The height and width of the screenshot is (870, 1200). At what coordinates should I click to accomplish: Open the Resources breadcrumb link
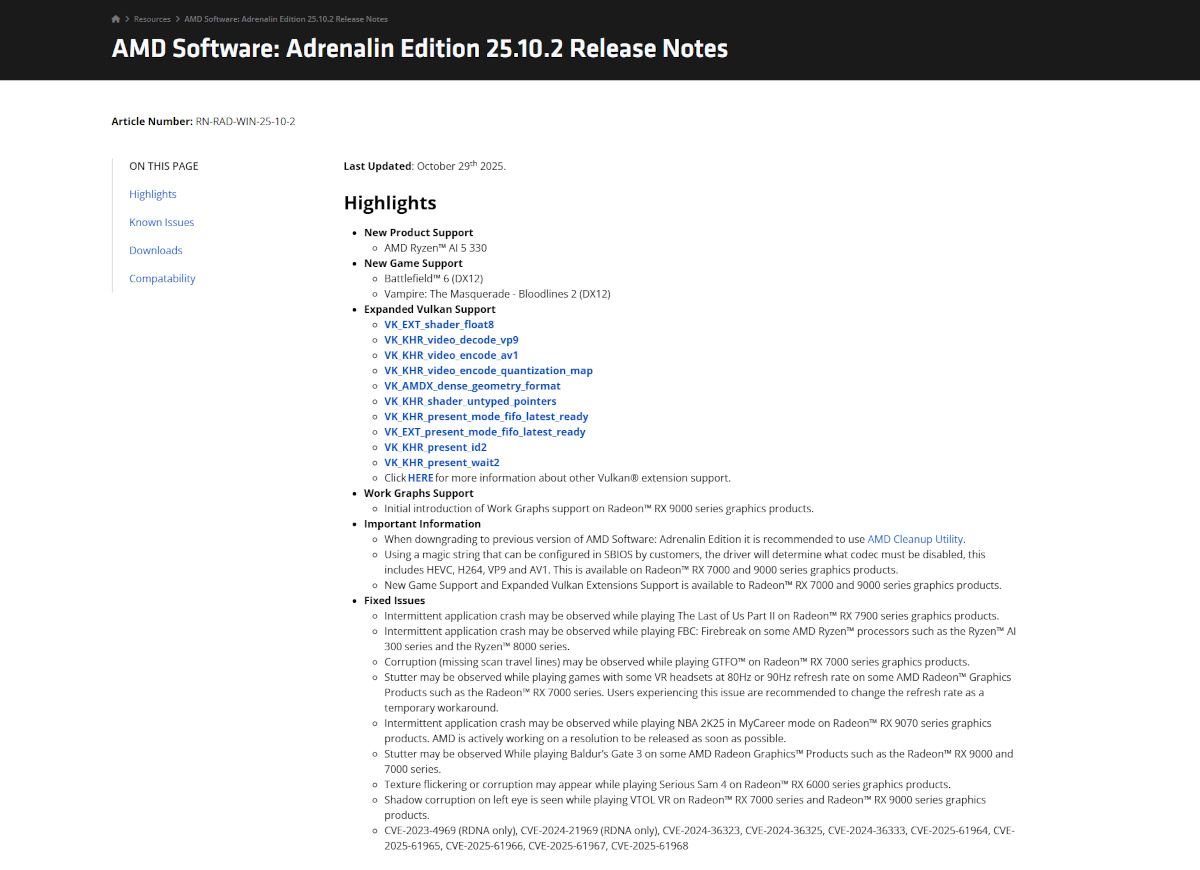(x=153, y=19)
